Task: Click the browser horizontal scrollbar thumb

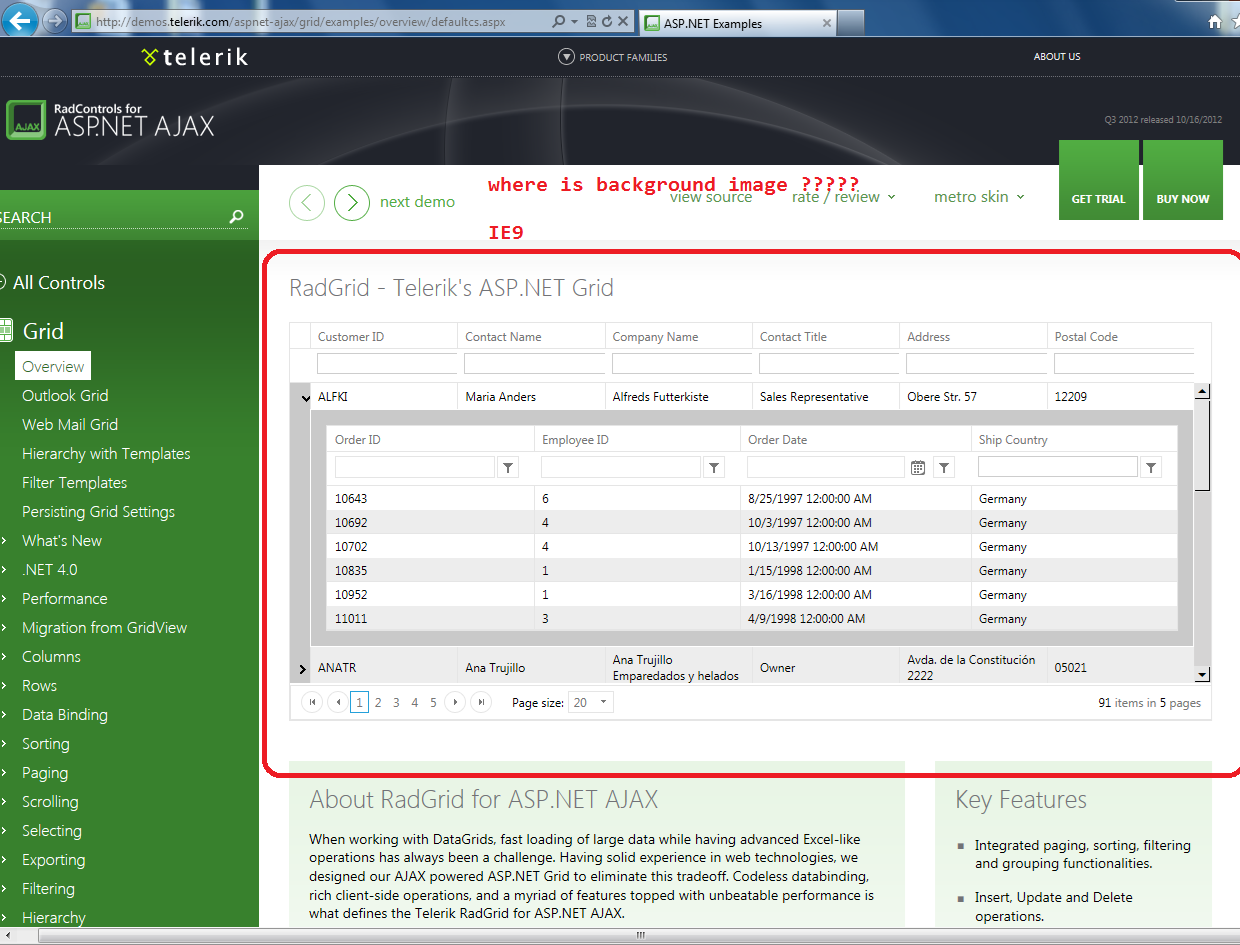Action: [x=640, y=937]
